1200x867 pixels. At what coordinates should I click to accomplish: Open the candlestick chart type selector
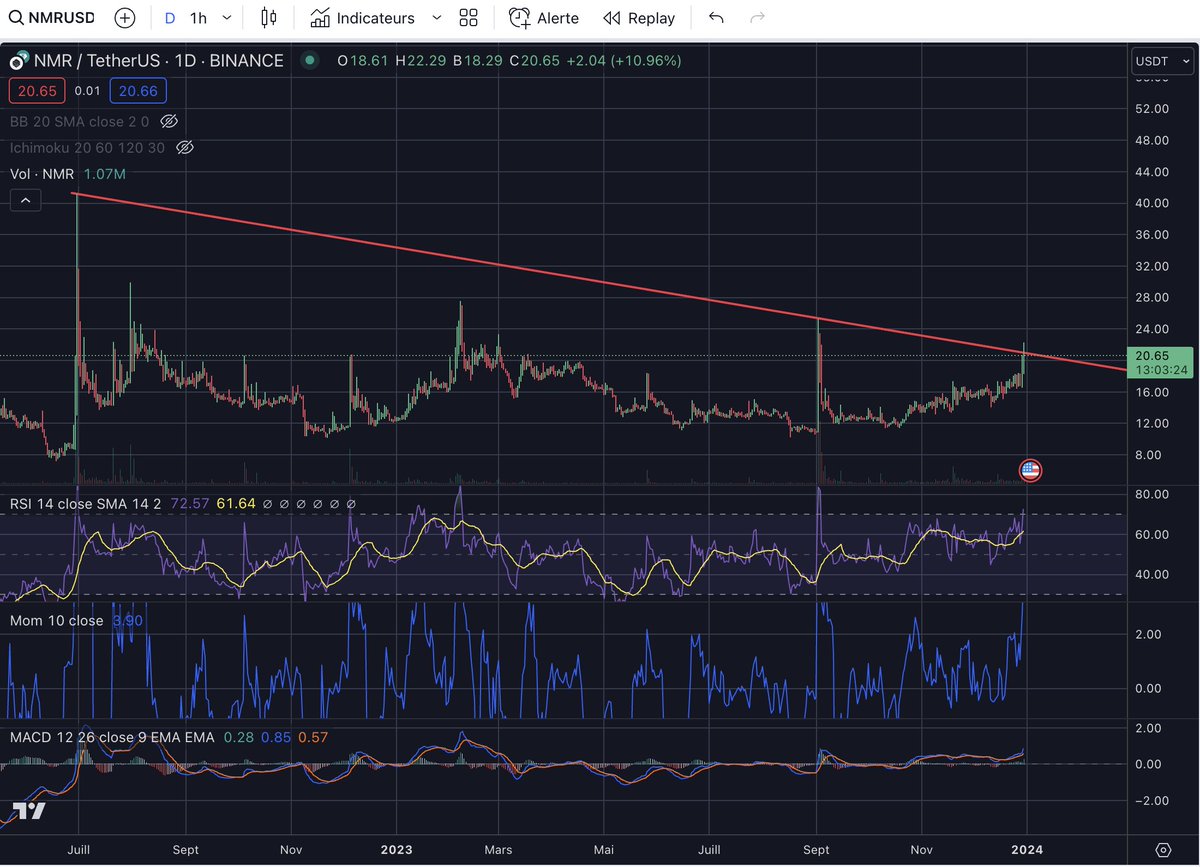[x=268, y=18]
